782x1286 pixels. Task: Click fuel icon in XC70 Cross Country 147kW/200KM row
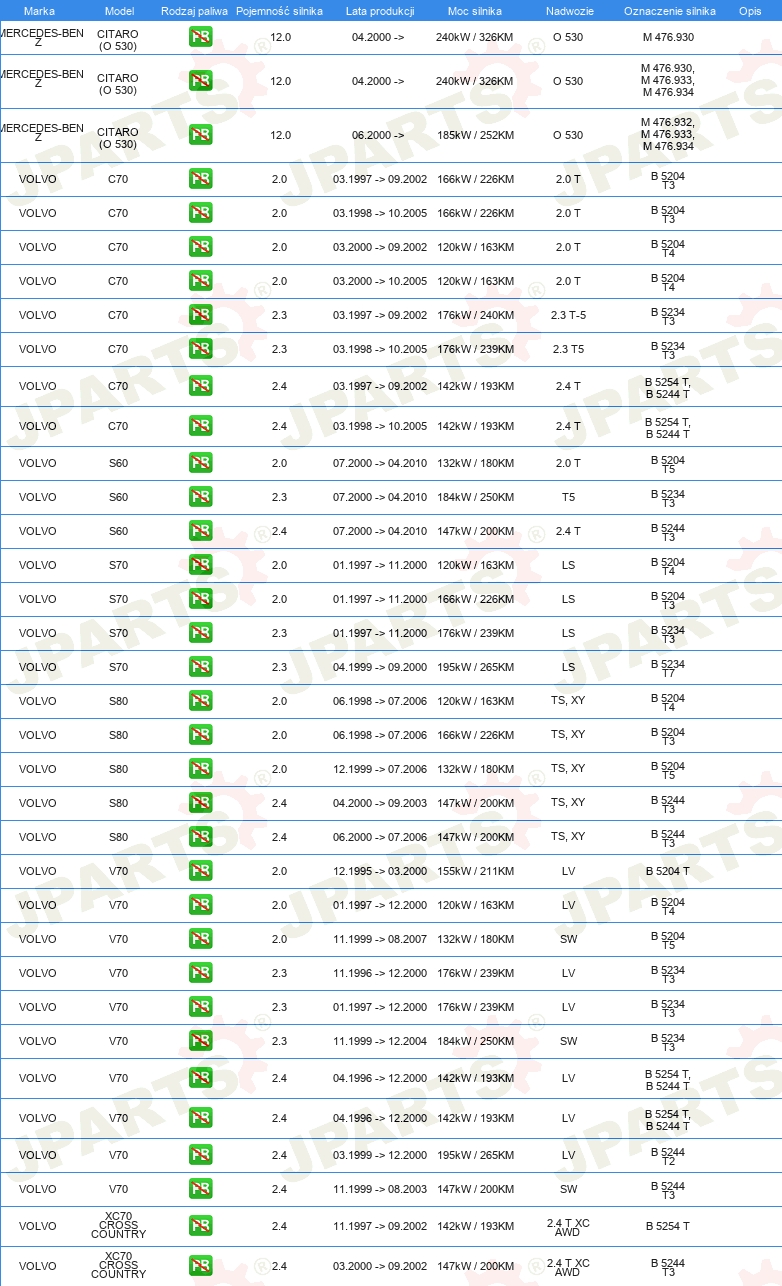(x=200, y=1266)
